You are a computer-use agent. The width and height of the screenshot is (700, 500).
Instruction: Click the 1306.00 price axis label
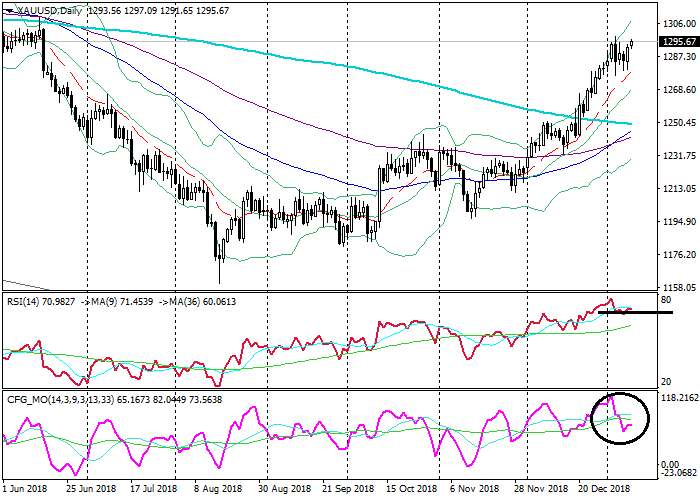[x=678, y=23]
